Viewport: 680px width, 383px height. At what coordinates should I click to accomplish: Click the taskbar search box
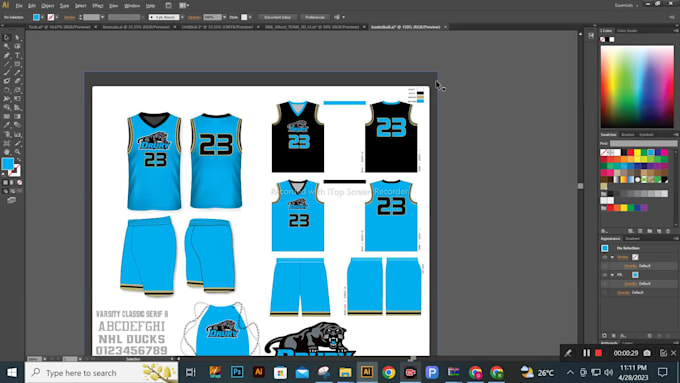click(101, 372)
